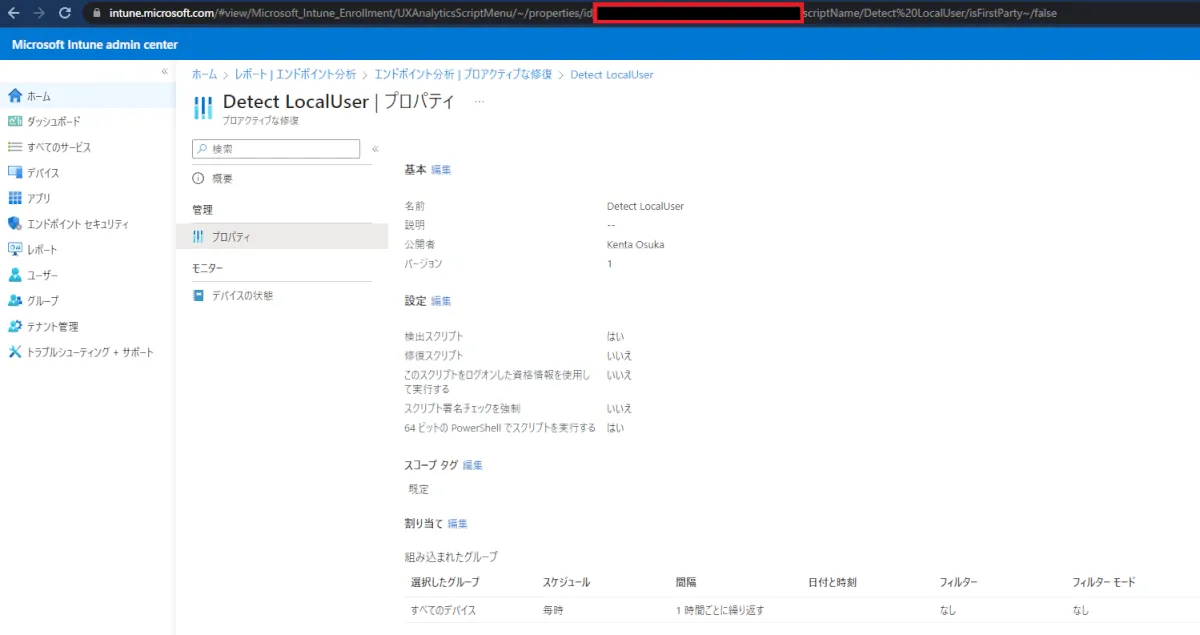Image resolution: width=1200 pixels, height=635 pixels.
Task: Click the すべてのサービス list icon
Action: click(15, 147)
